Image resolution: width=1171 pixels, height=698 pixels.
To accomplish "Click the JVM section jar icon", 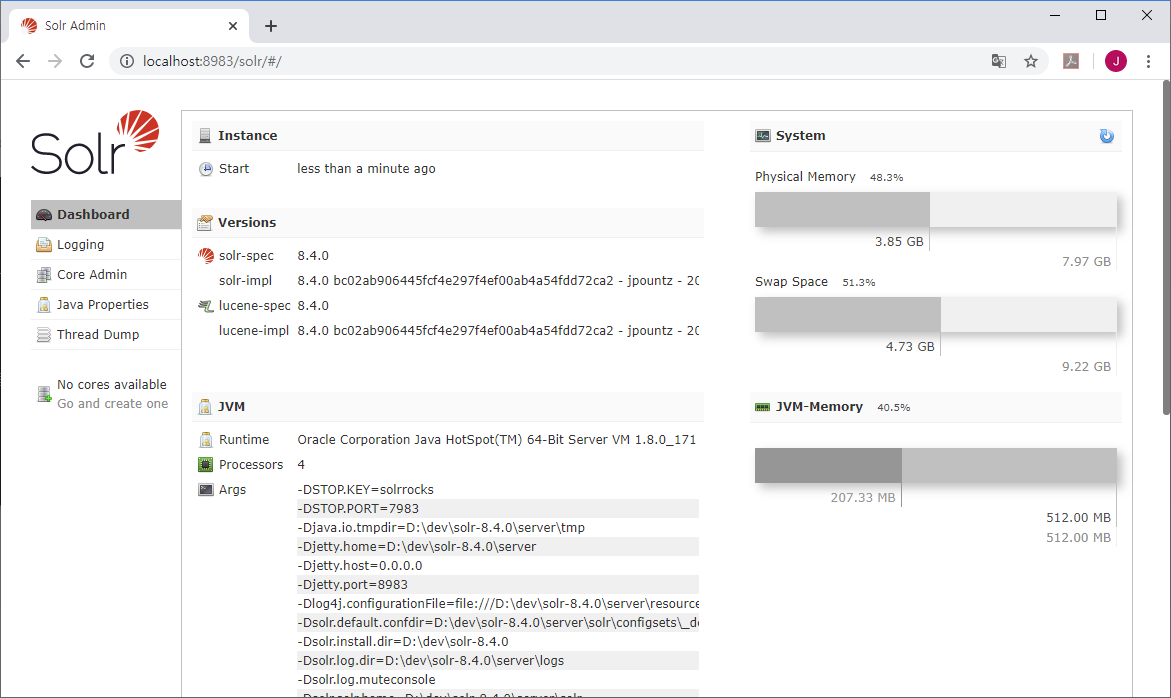I will tap(205, 407).
